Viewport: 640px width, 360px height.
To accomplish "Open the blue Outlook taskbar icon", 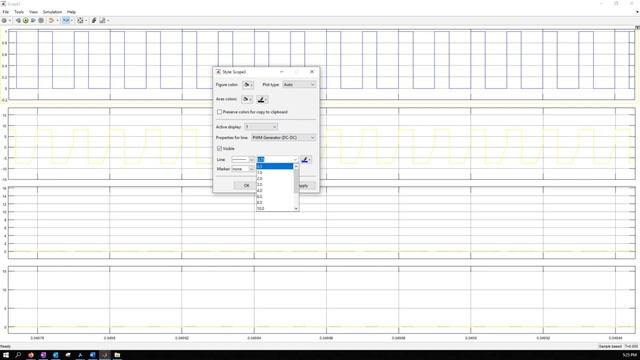I will pyautogui.click(x=56, y=355).
